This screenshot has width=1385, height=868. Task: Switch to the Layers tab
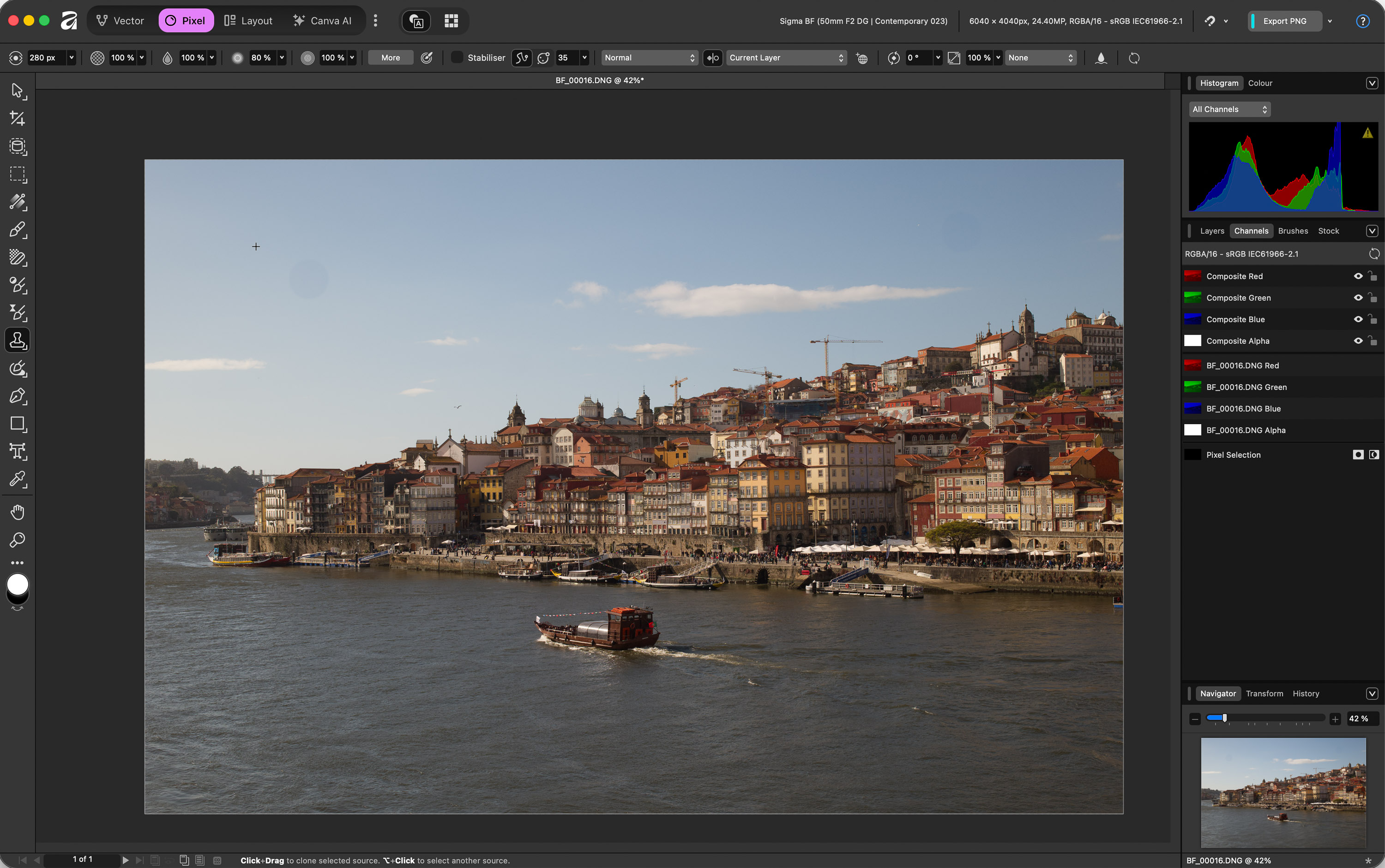coord(1211,231)
